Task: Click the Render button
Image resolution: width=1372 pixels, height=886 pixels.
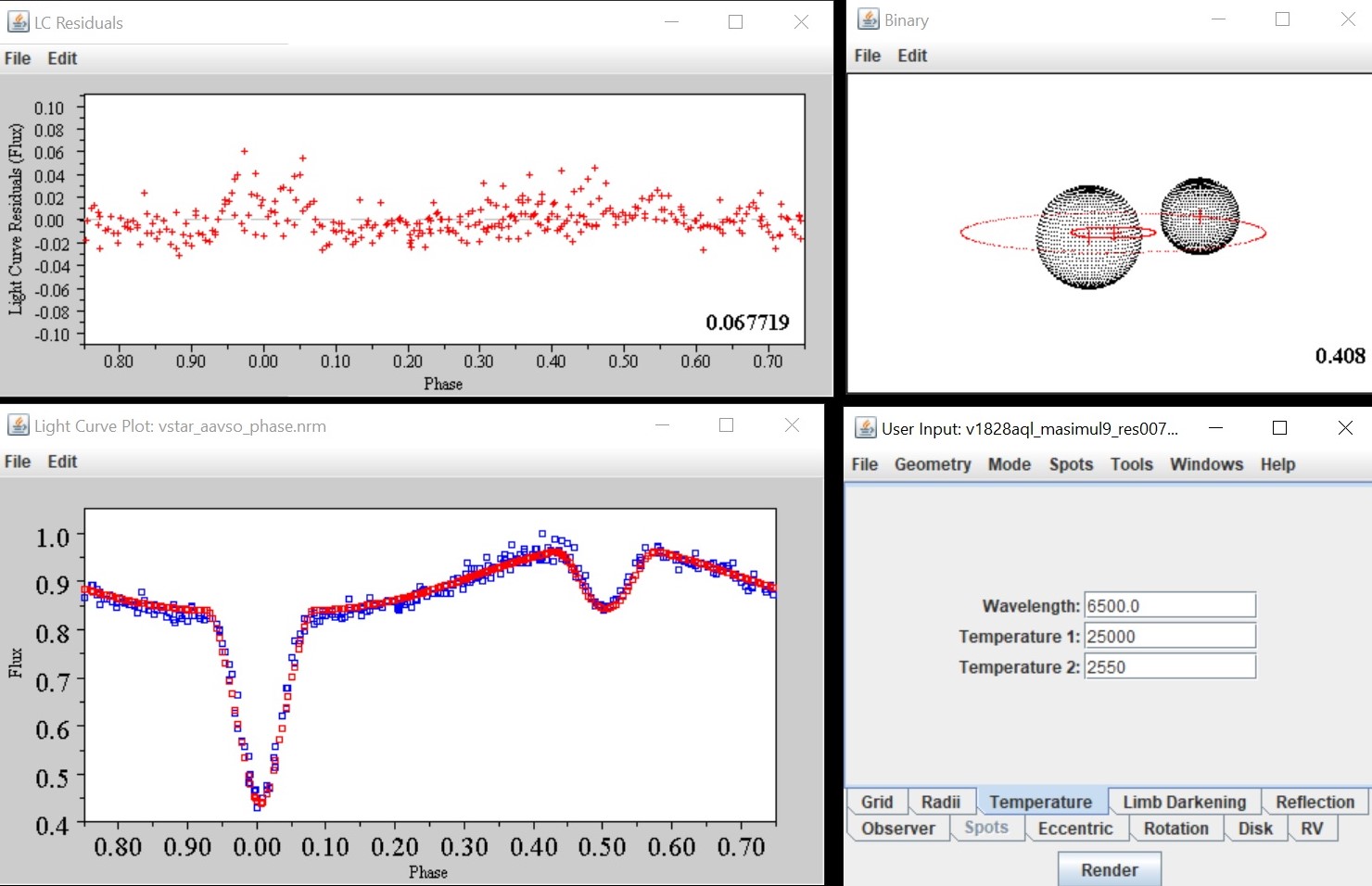Action: [x=1109, y=869]
